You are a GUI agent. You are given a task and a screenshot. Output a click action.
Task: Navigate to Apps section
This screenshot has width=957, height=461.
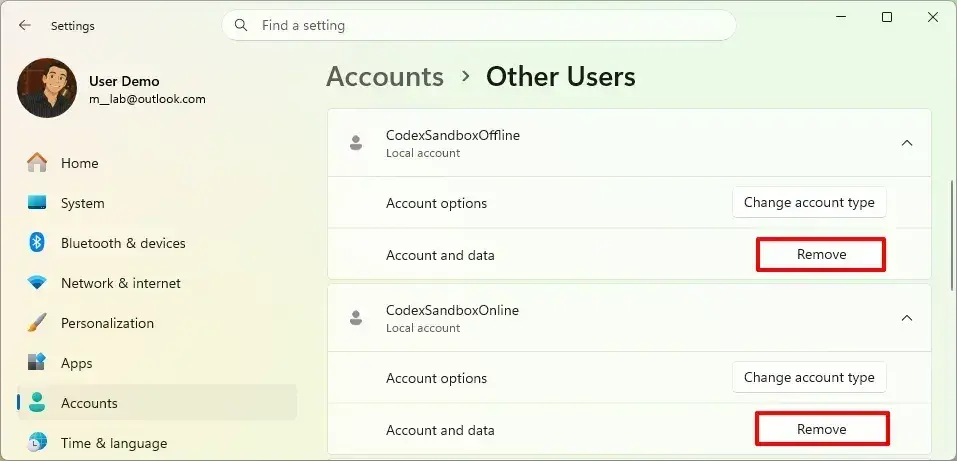(x=157, y=363)
